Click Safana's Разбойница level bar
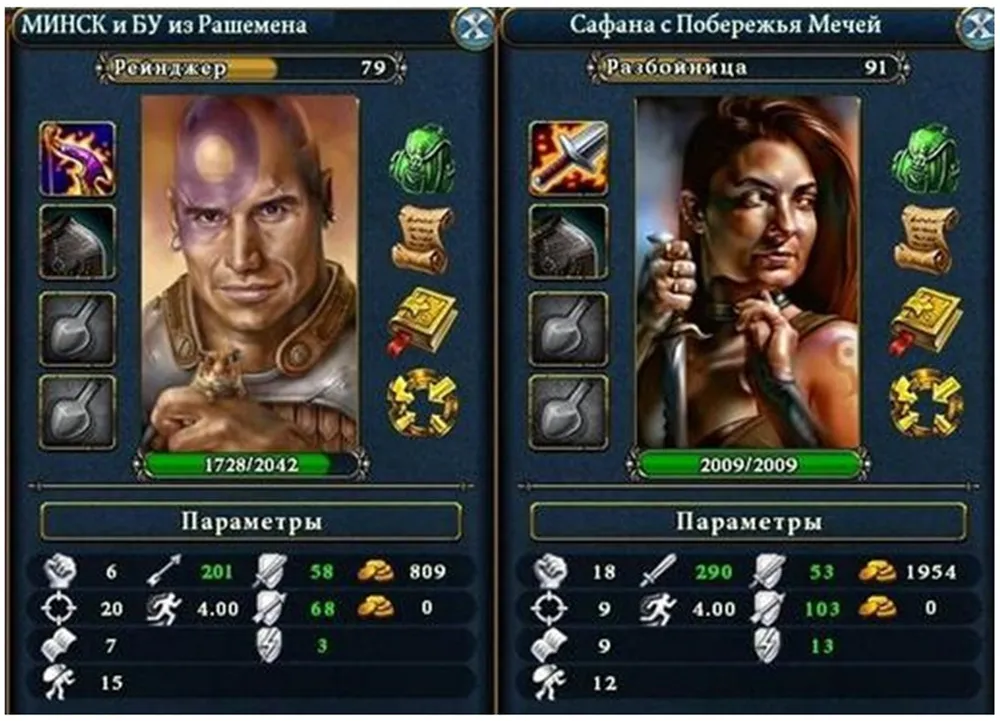 pos(748,68)
